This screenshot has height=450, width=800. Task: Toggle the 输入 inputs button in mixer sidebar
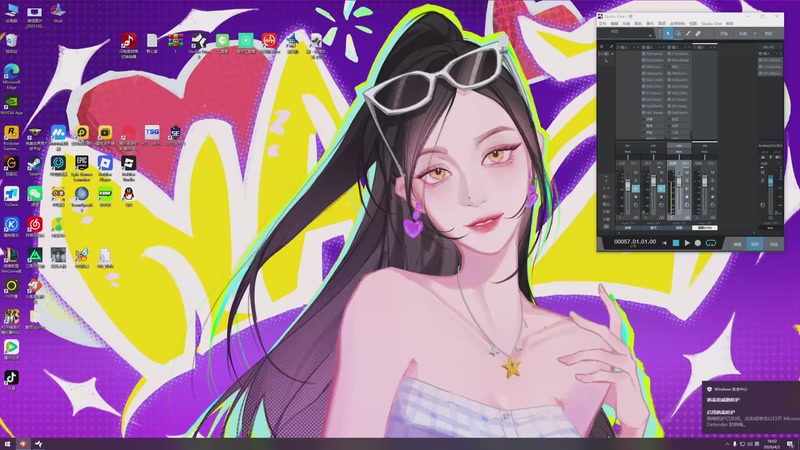click(x=606, y=196)
